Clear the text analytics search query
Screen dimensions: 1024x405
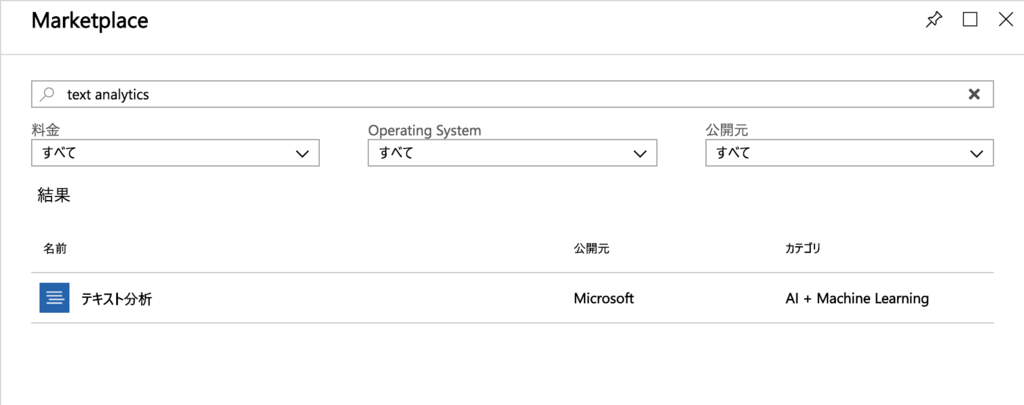click(x=974, y=94)
